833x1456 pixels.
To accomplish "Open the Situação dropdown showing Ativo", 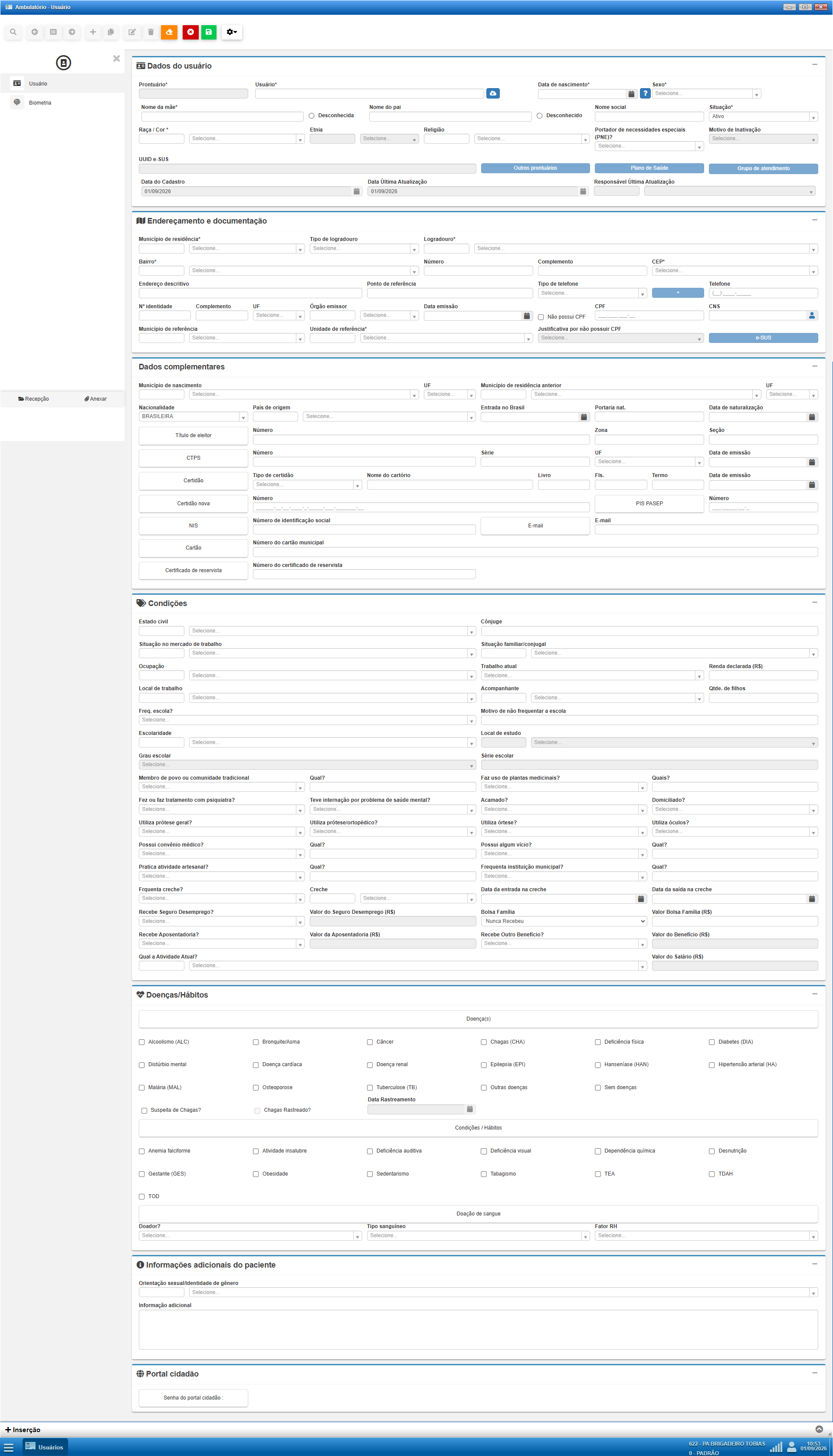I will click(x=763, y=117).
